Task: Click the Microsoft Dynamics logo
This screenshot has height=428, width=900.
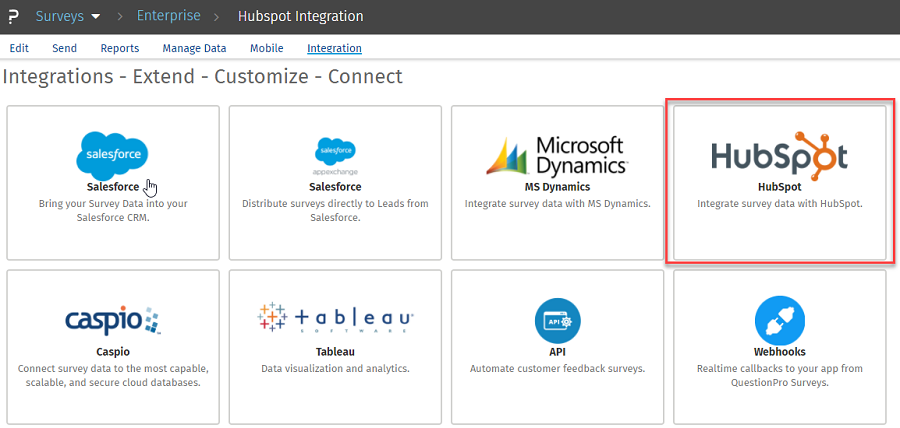Action: [x=557, y=155]
